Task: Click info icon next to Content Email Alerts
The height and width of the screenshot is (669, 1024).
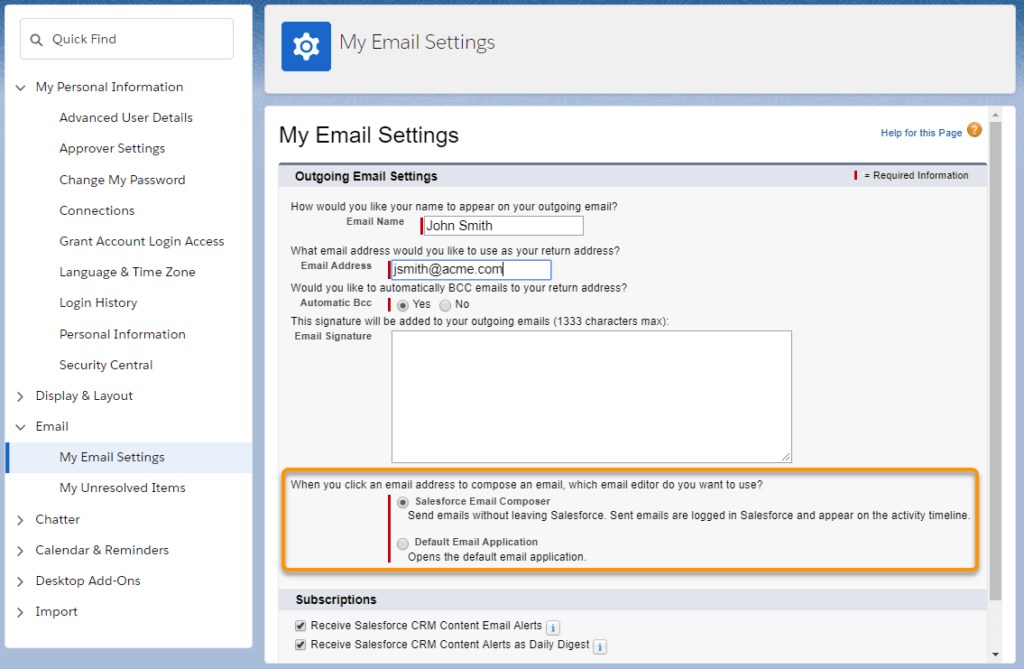Action: pyautogui.click(x=552, y=627)
